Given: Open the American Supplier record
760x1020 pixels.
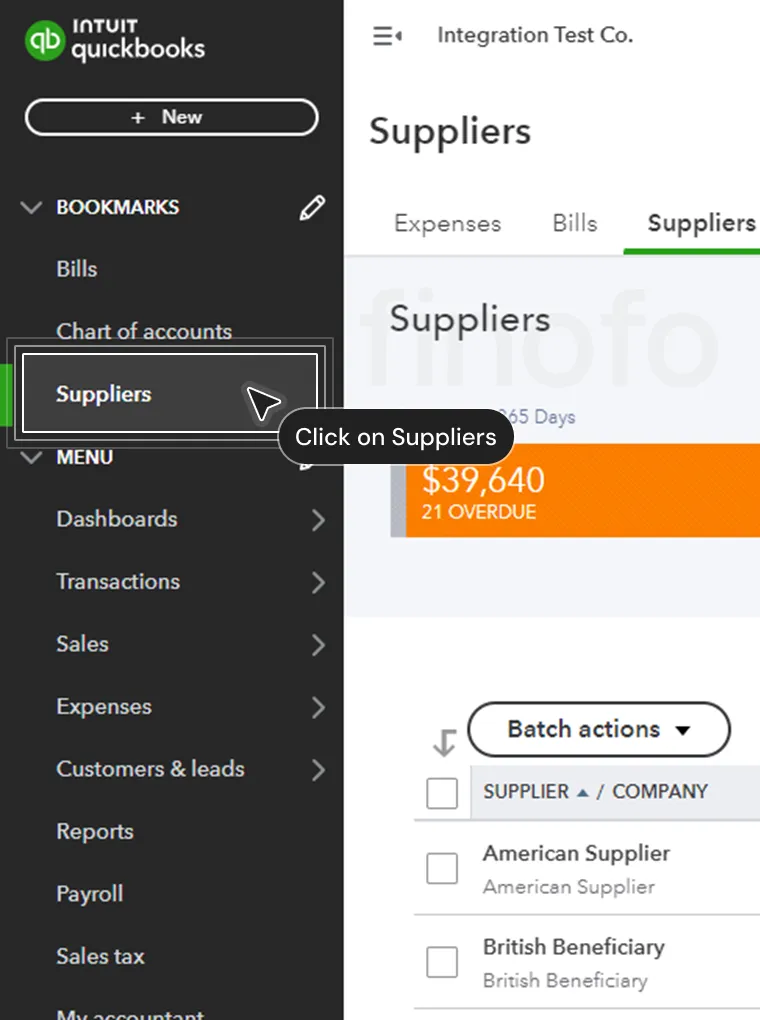Looking at the screenshot, I should [x=576, y=853].
